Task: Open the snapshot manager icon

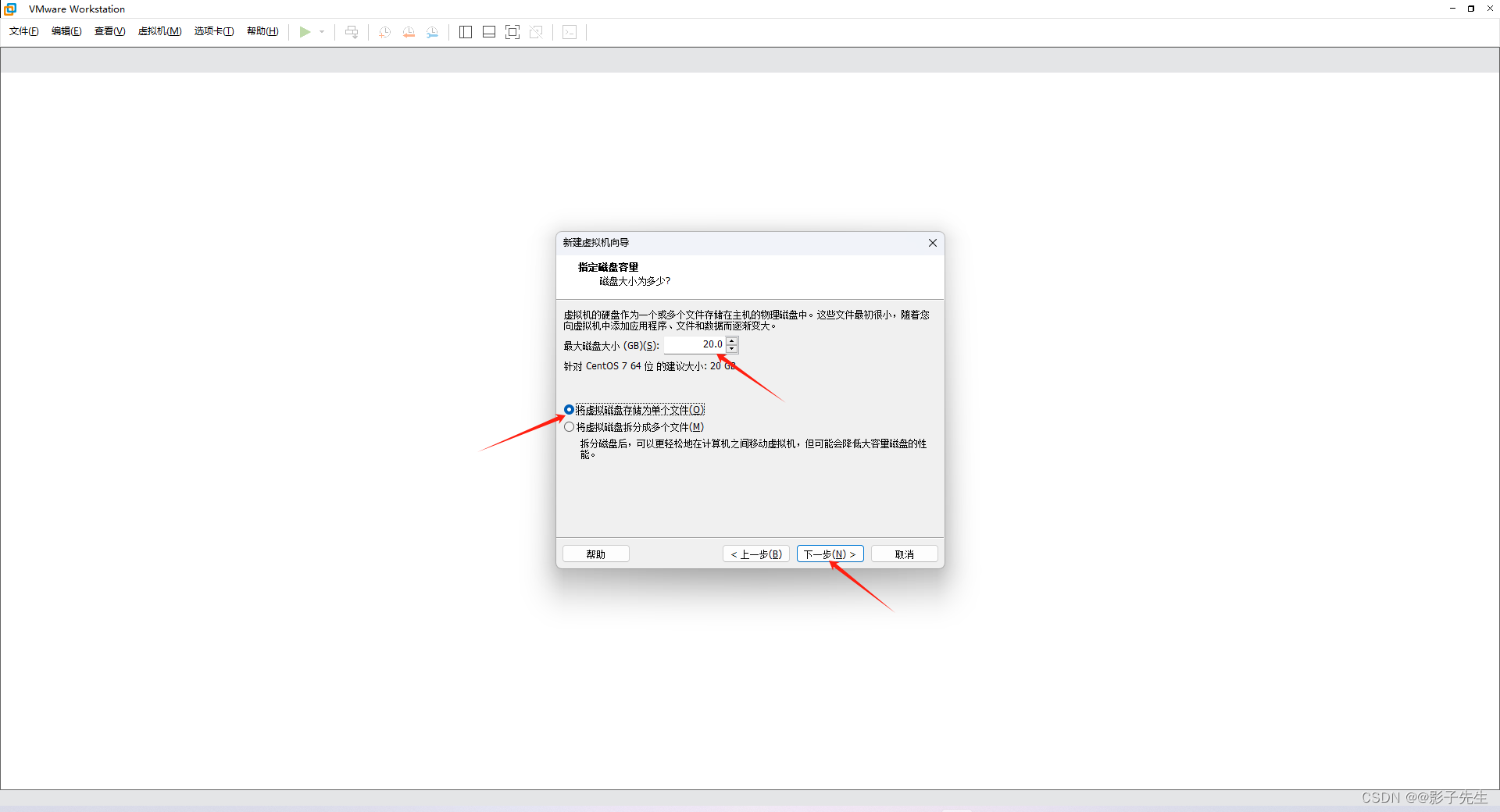Action: point(432,32)
